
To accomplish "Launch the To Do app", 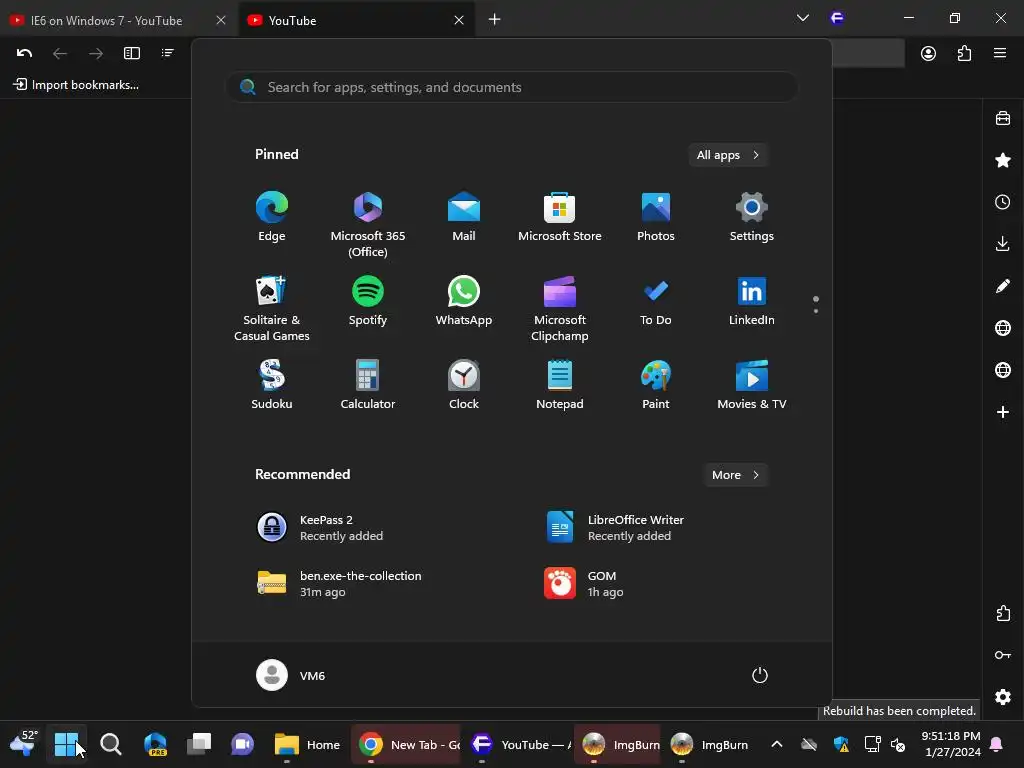I will (656, 301).
